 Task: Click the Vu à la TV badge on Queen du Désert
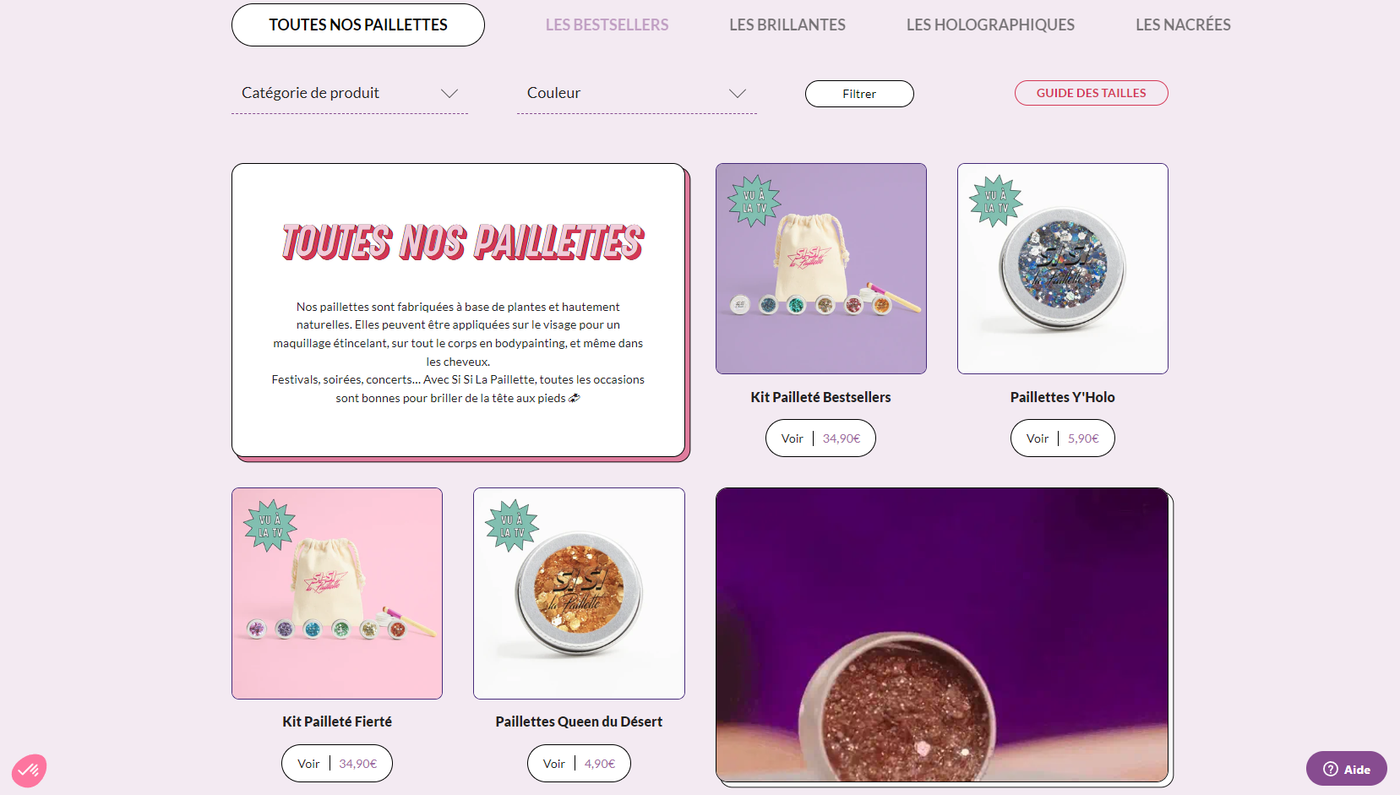(512, 524)
